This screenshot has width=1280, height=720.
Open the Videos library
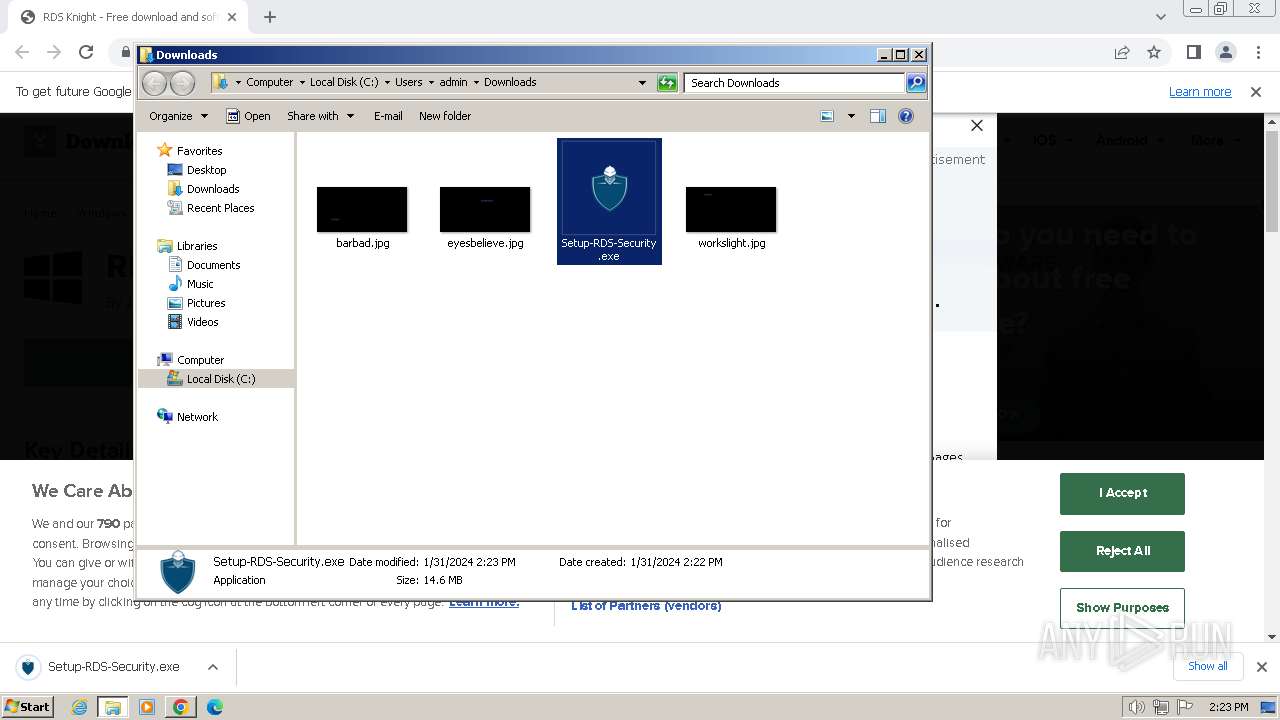(202, 322)
